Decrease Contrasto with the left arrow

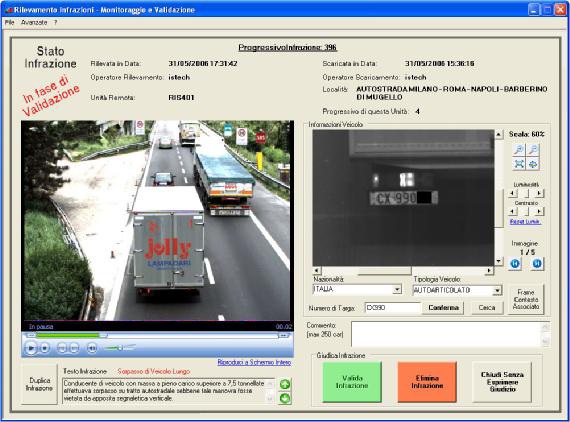513,211
